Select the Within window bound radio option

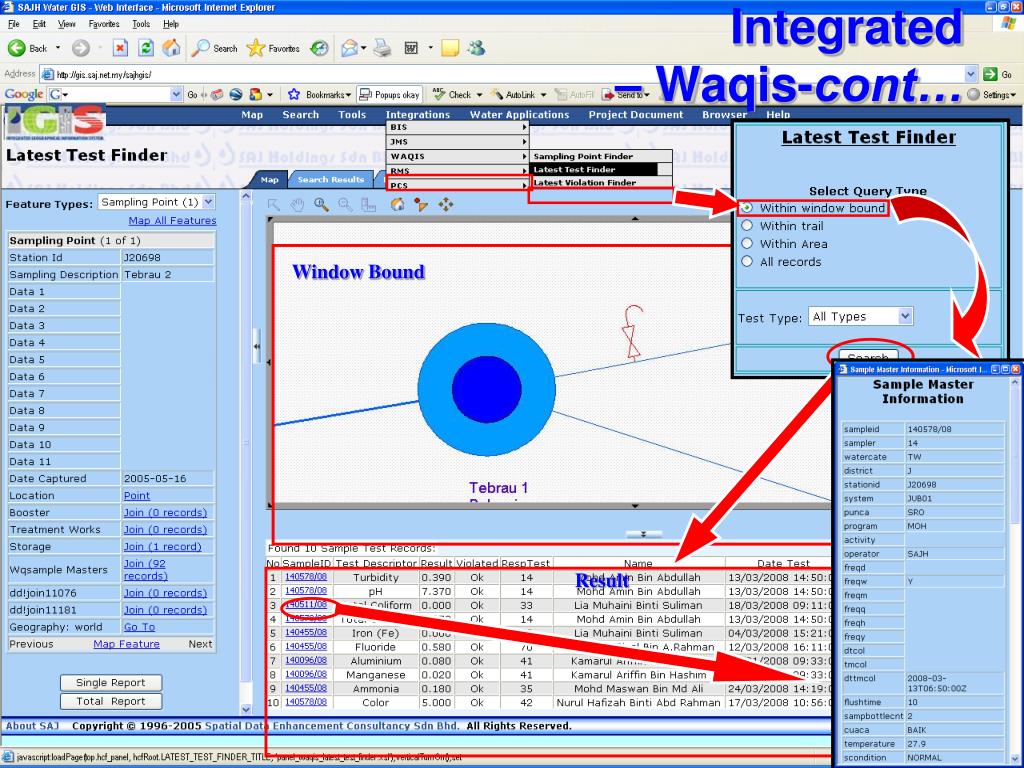coord(747,208)
